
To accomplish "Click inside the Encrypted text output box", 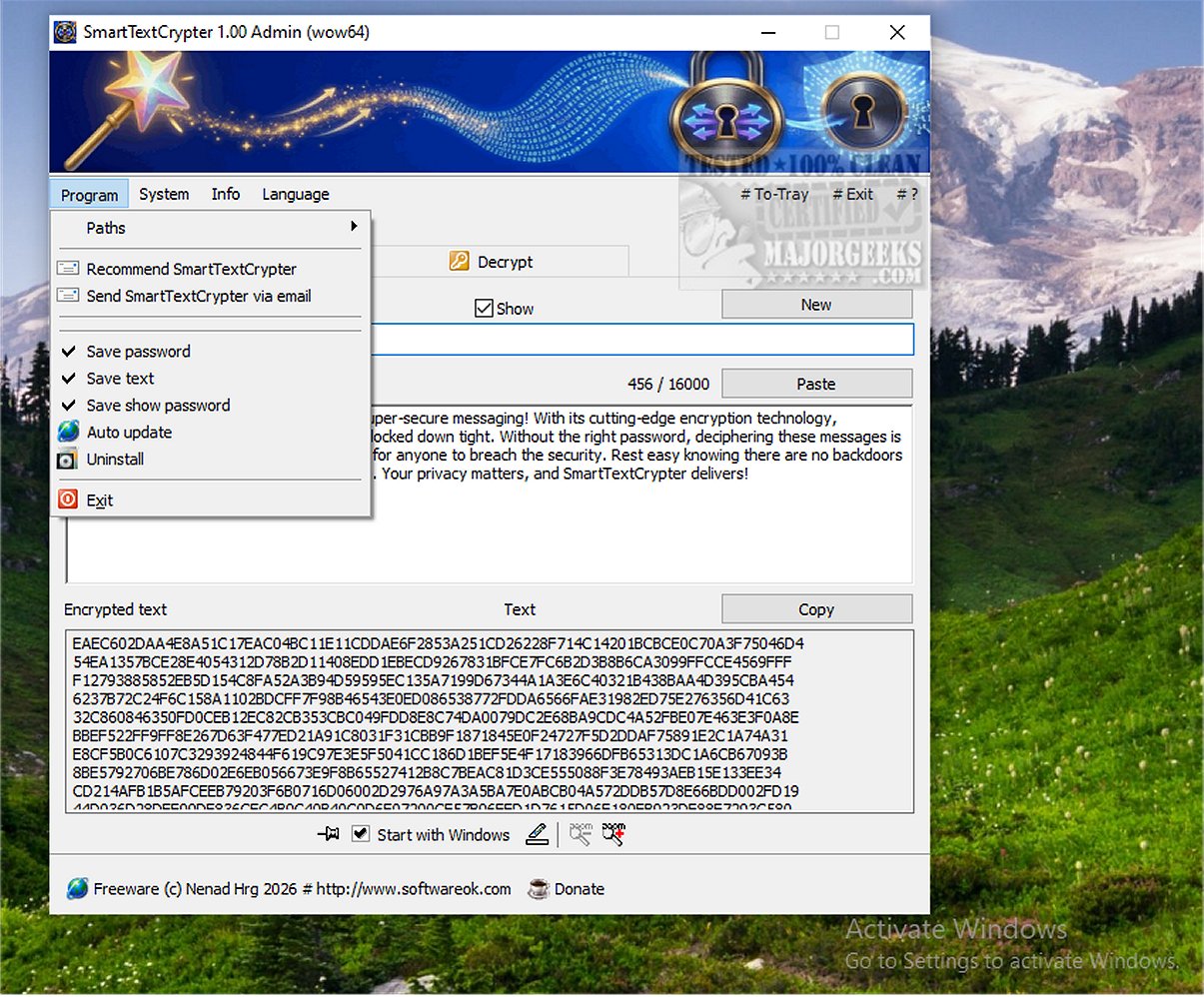I will point(490,721).
